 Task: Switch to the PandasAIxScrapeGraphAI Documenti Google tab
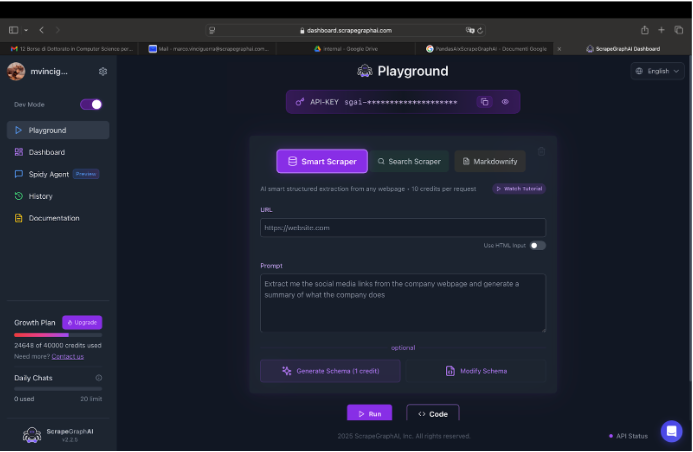pyautogui.click(x=486, y=49)
